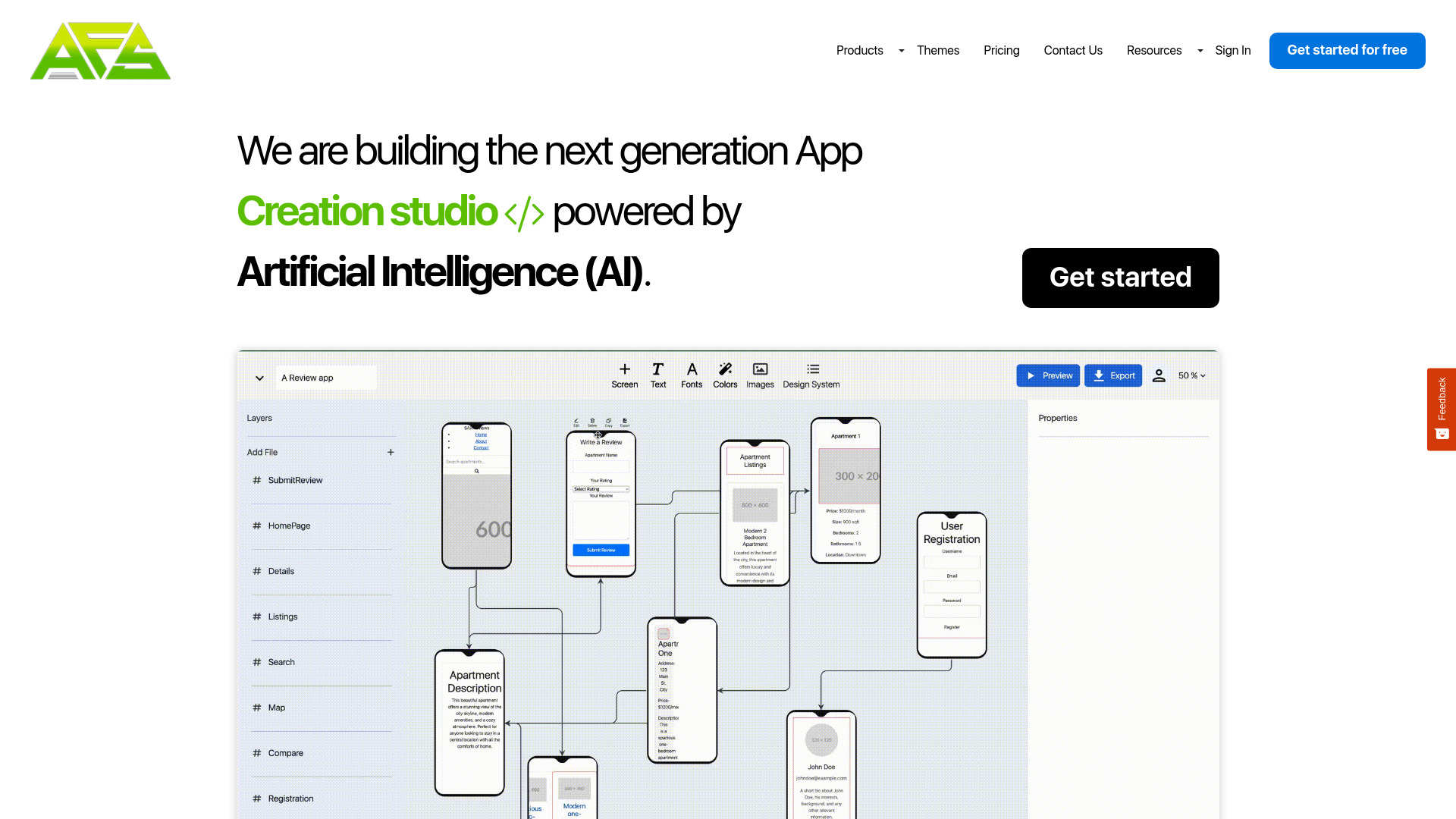Open the zoom percentage selector
The image size is (1456, 819).
(1192, 375)
